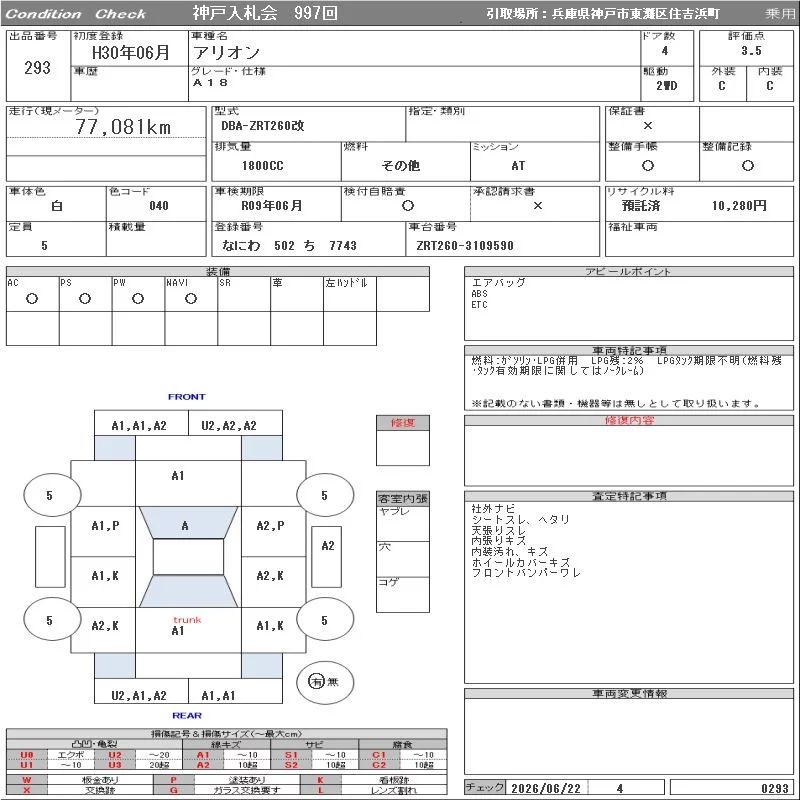Click the AC equipment circle mark

(32, 299)
